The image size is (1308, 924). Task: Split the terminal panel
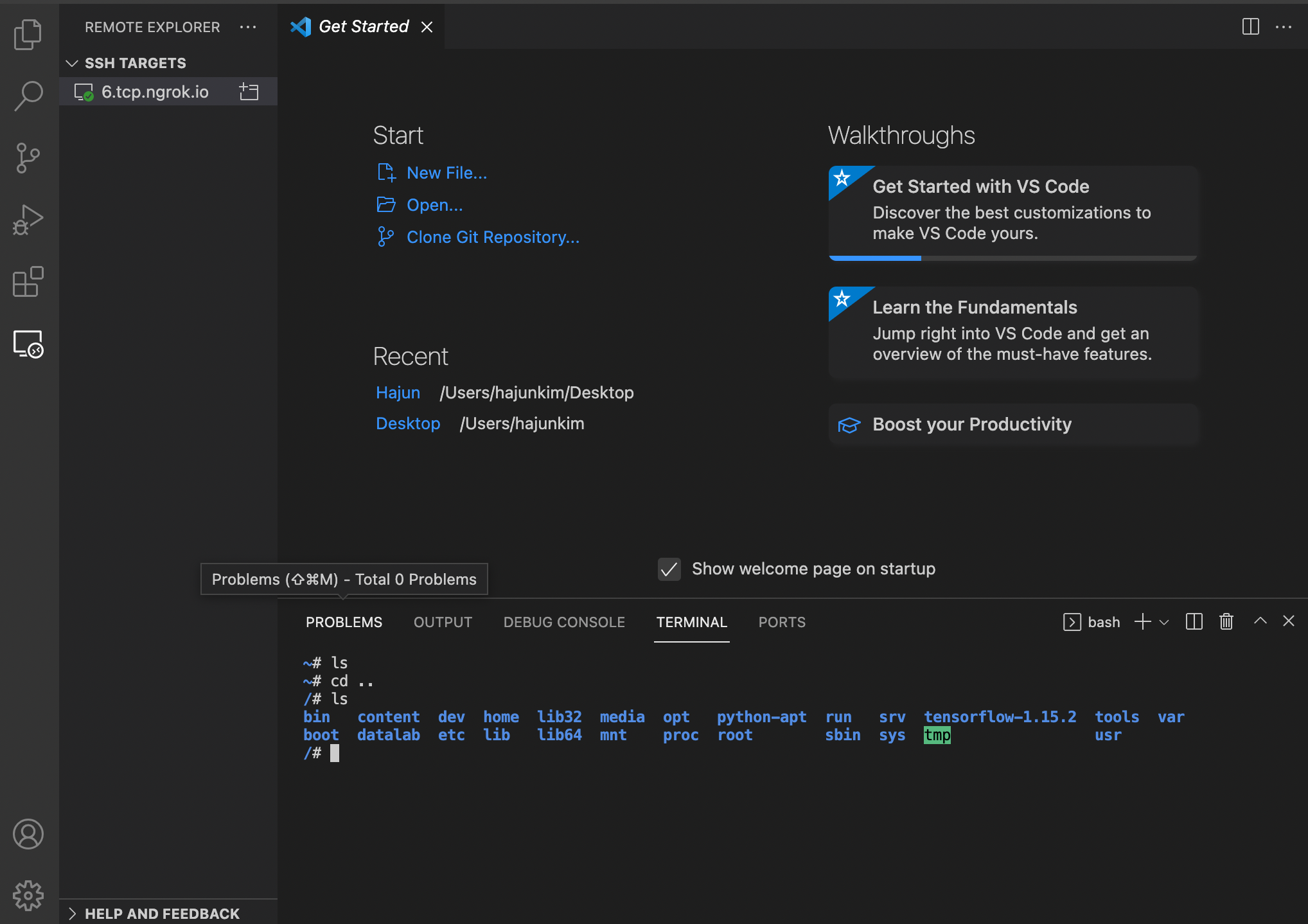(x=1194, y=621)
